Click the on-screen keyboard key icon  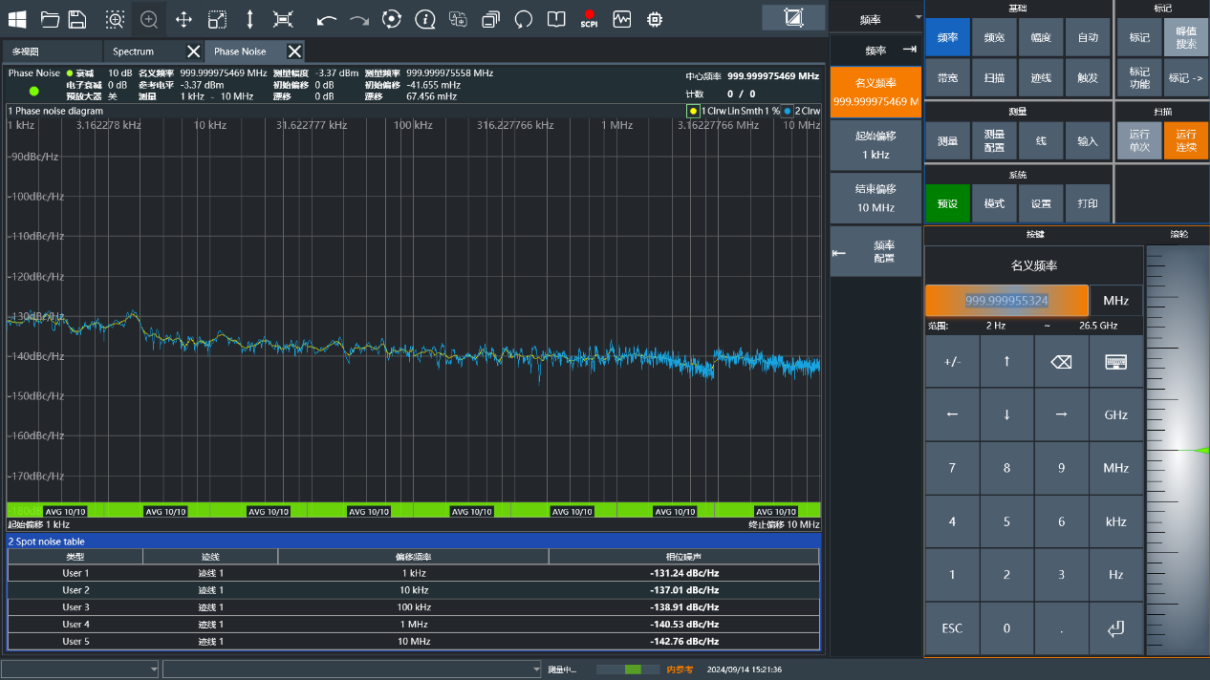pyautogui.click(x=1116, y=362)
